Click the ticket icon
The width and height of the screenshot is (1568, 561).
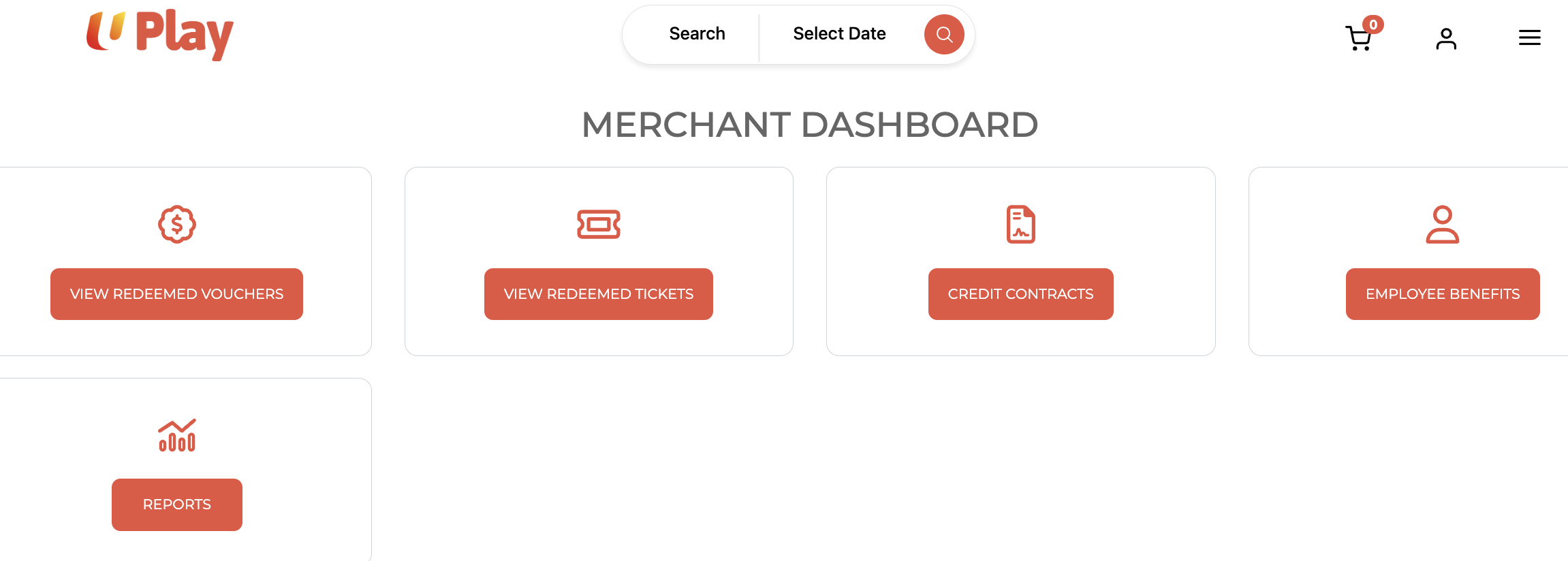coord(599,224)
